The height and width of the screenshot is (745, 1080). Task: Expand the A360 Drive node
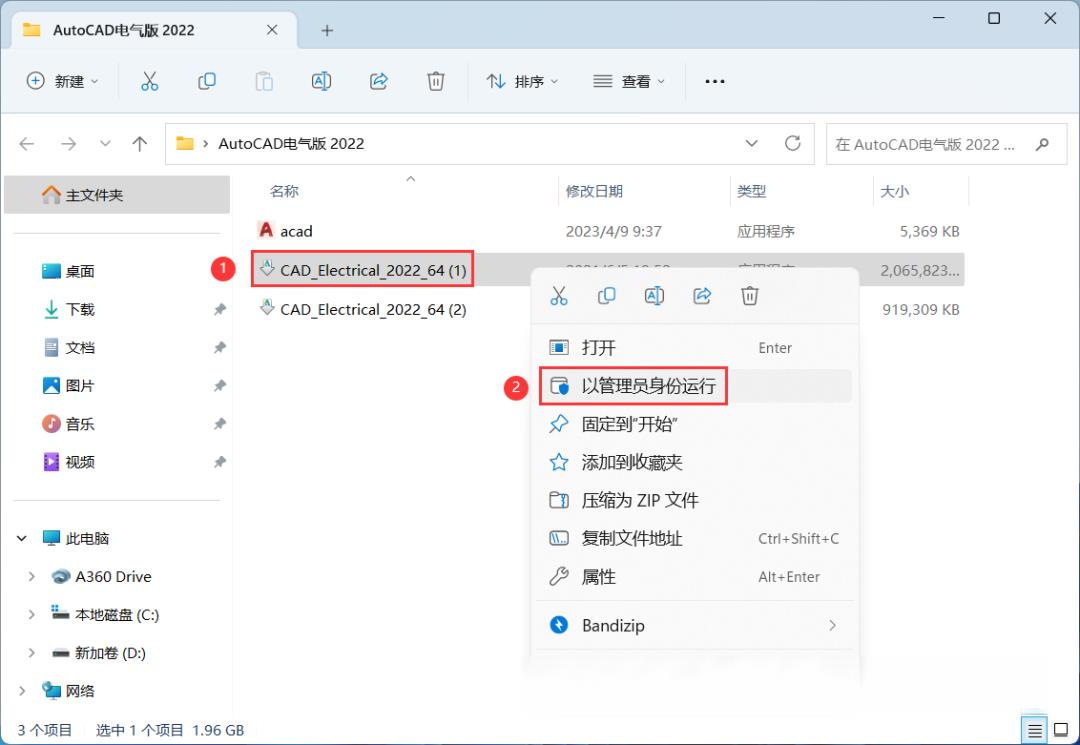(31, 576)
